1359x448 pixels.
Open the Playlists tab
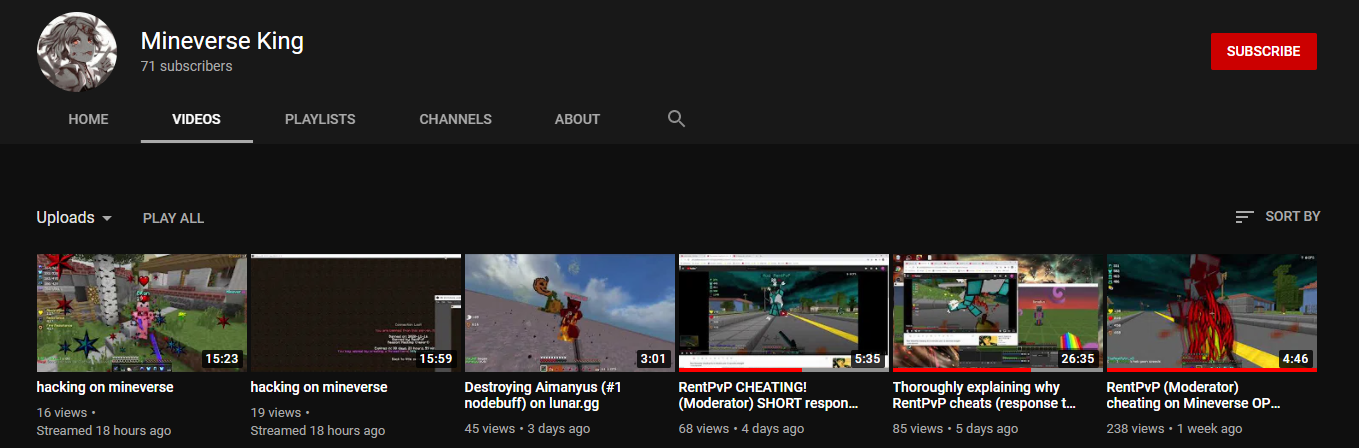pyautogui.click(x=320, y=119)
